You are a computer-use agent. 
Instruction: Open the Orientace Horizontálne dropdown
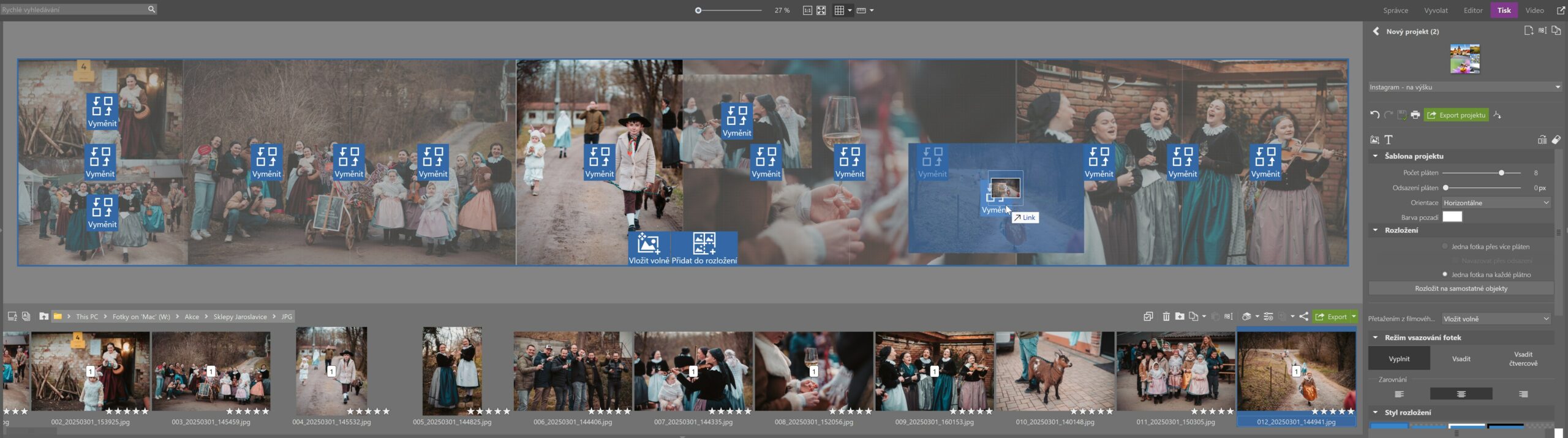[1496, 203]
